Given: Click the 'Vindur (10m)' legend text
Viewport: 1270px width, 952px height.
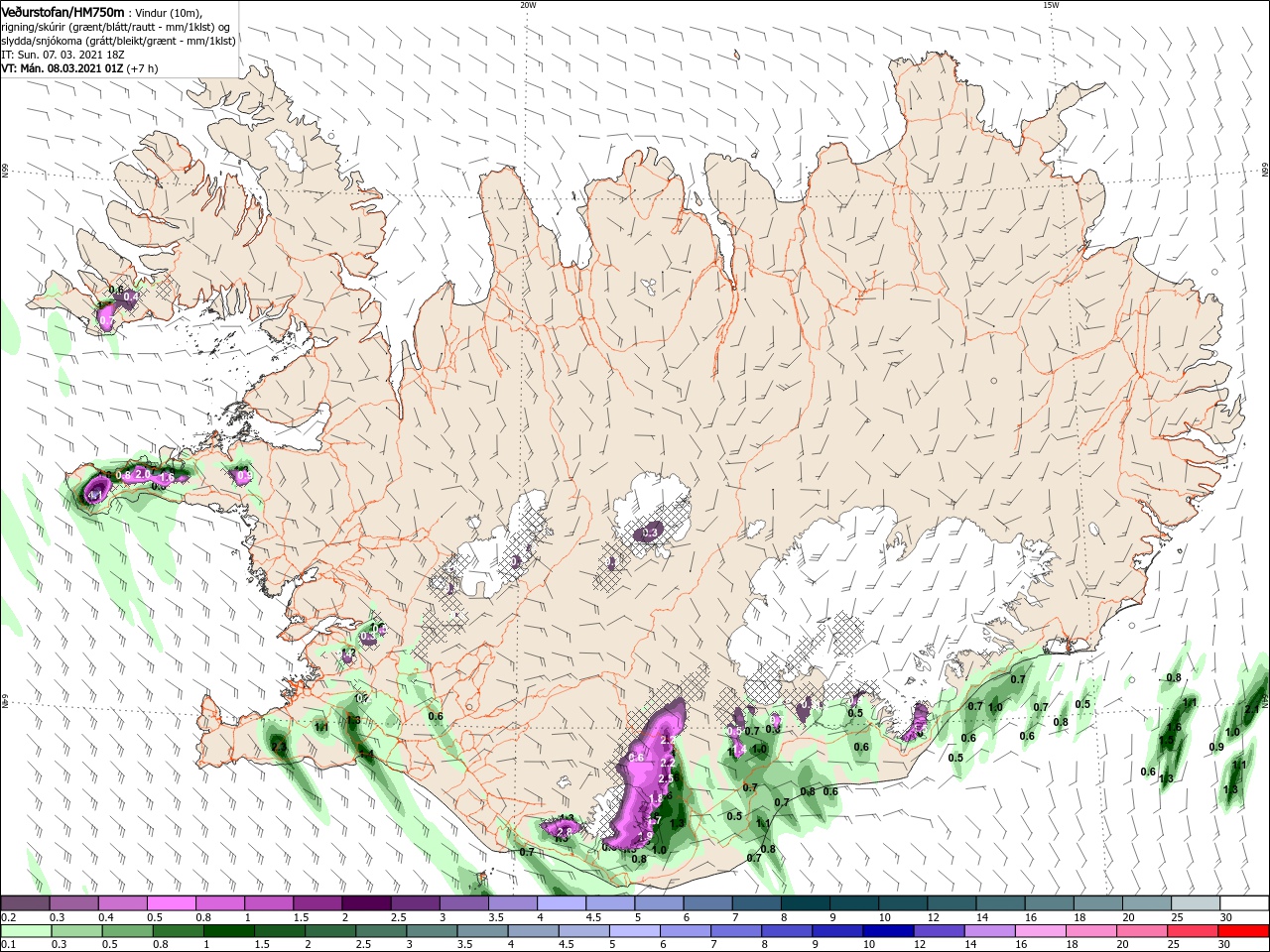Looking at the screenshot, I should tap(168, 12).
